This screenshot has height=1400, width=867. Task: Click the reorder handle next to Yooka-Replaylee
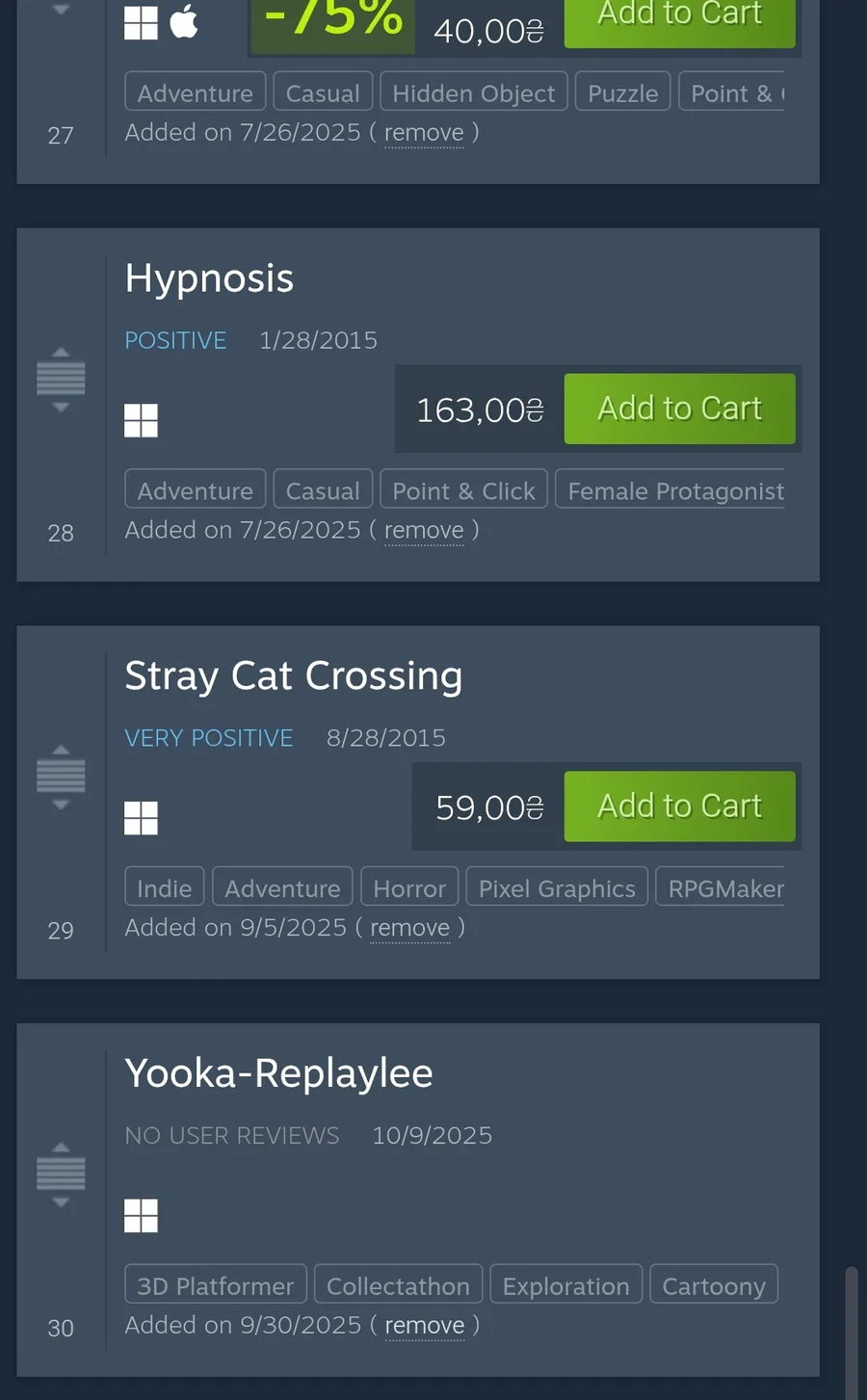61,1175
